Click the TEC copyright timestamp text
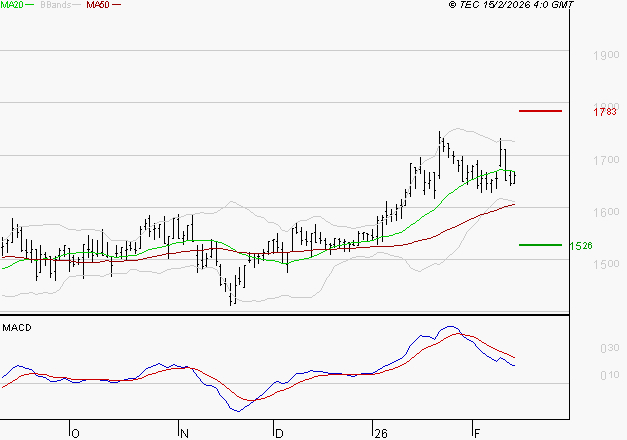Viewport: 627px width, 440px height. point(511,5)
